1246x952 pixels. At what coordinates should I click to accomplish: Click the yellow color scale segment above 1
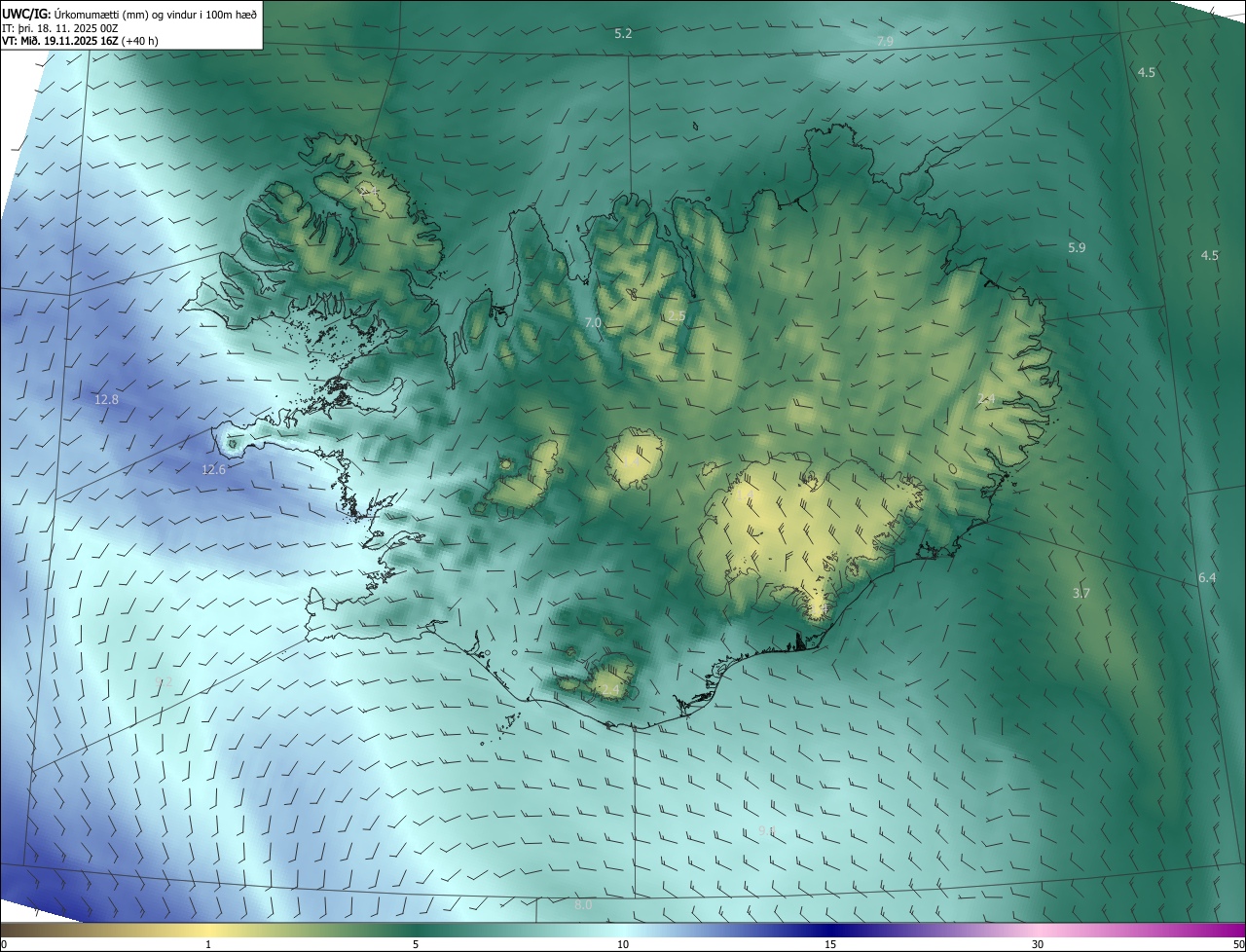point(208,931)
